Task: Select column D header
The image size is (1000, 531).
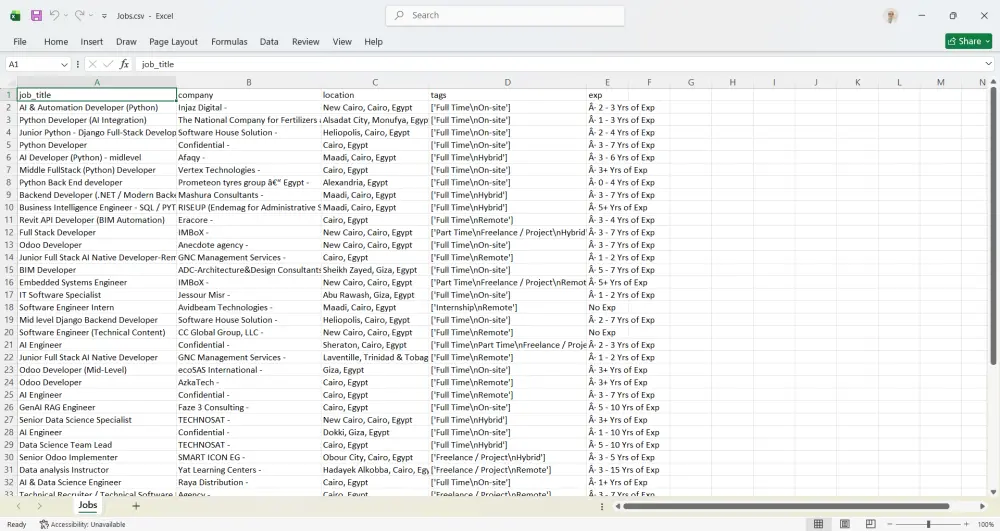Action: (x=508, y=82)
